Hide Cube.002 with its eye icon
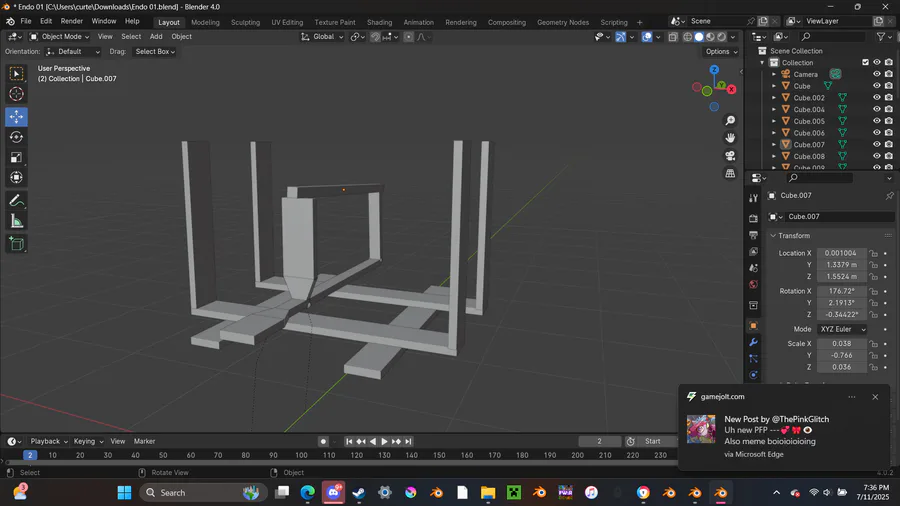The width and height of the screenshot is (900, 506). coord(876,98)
